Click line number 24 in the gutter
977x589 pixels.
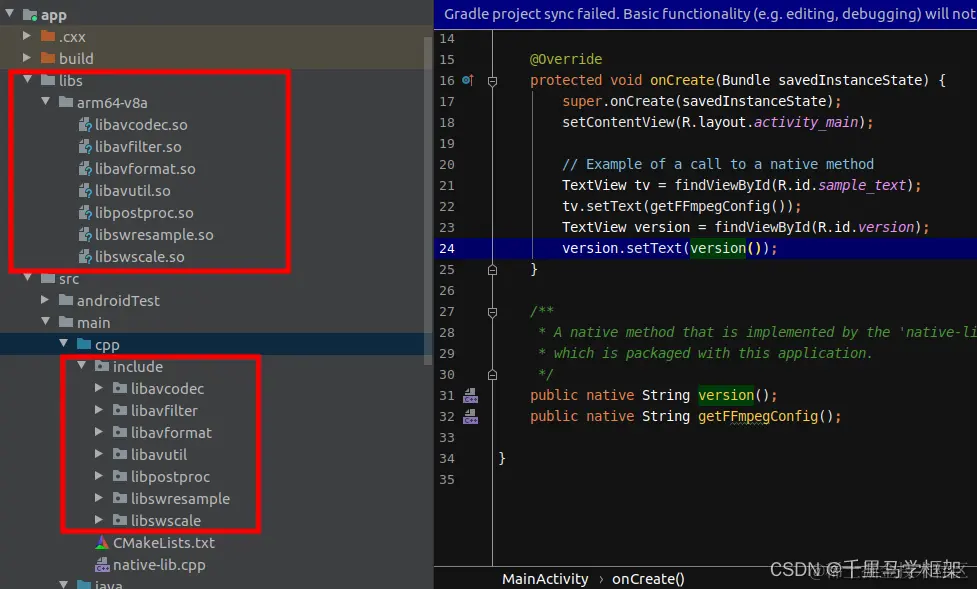click(x=447, y=248)
